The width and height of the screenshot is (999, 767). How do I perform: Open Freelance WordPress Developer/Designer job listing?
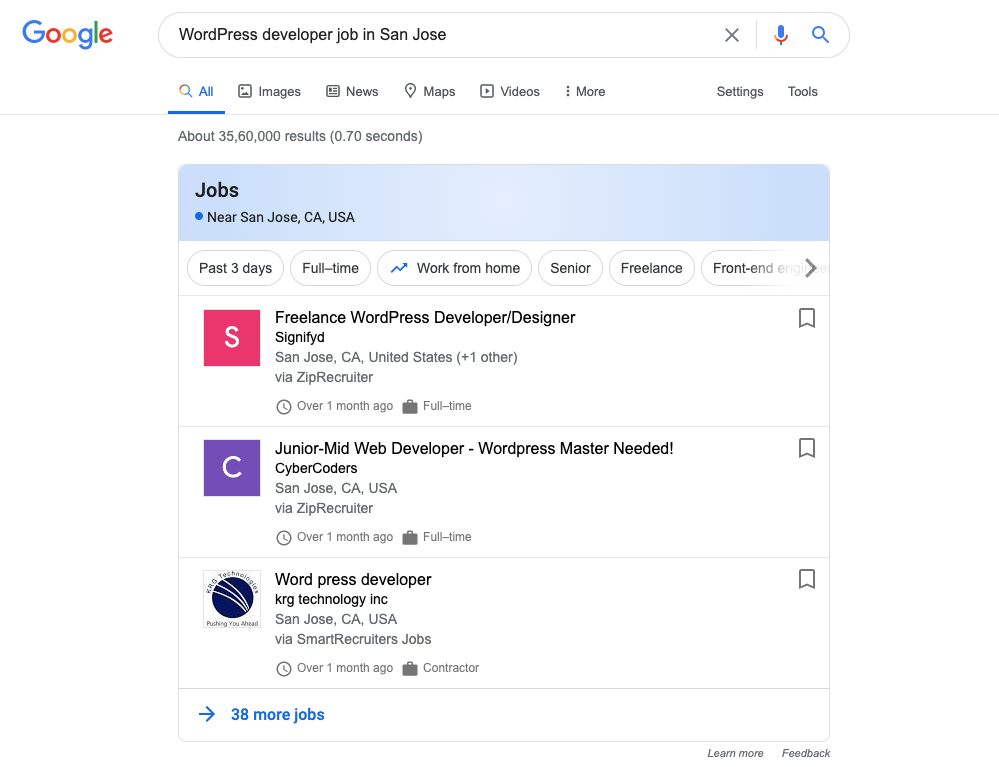(425, 317)
